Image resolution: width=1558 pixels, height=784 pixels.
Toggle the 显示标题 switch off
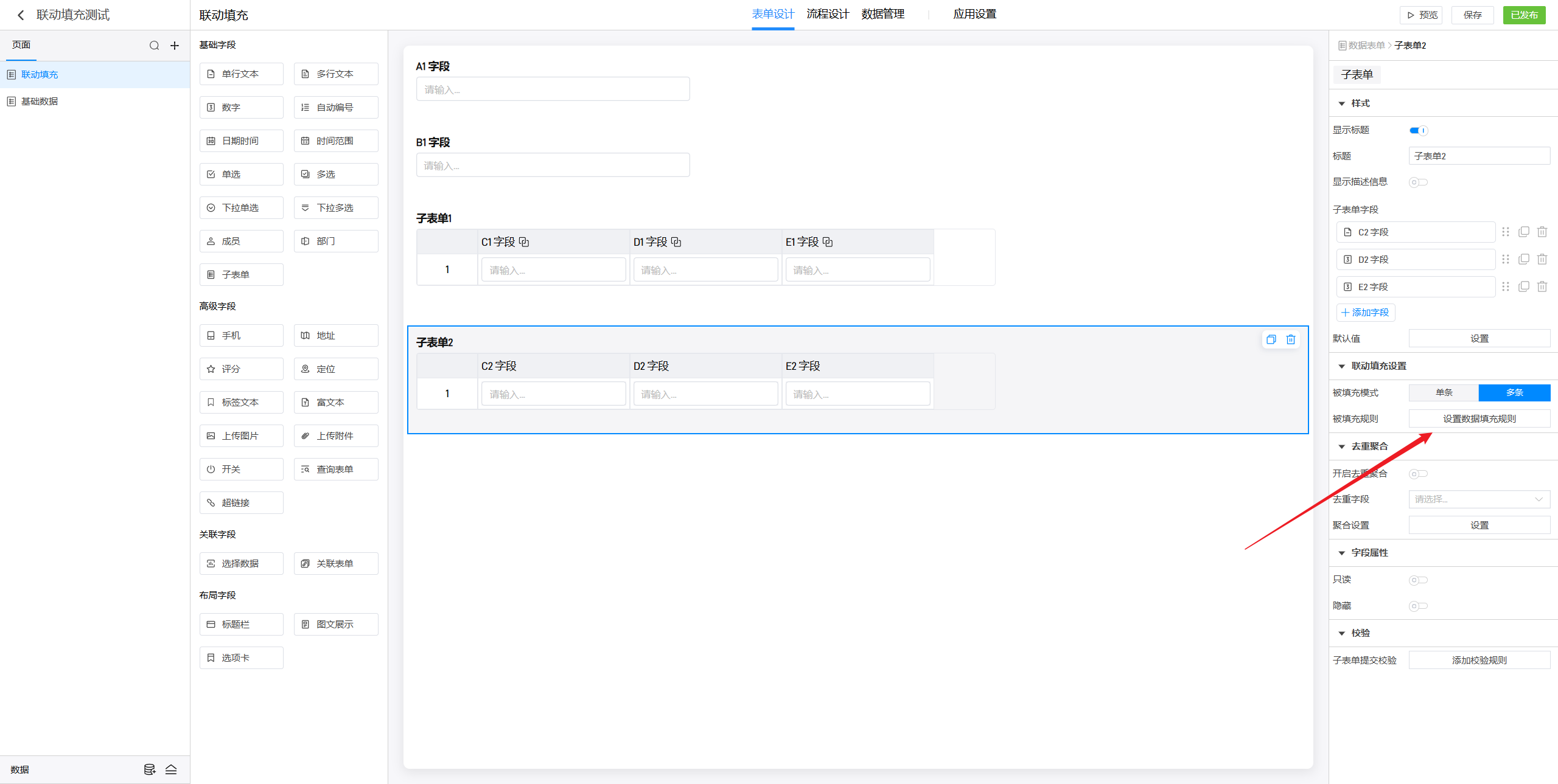(1418, 130)
